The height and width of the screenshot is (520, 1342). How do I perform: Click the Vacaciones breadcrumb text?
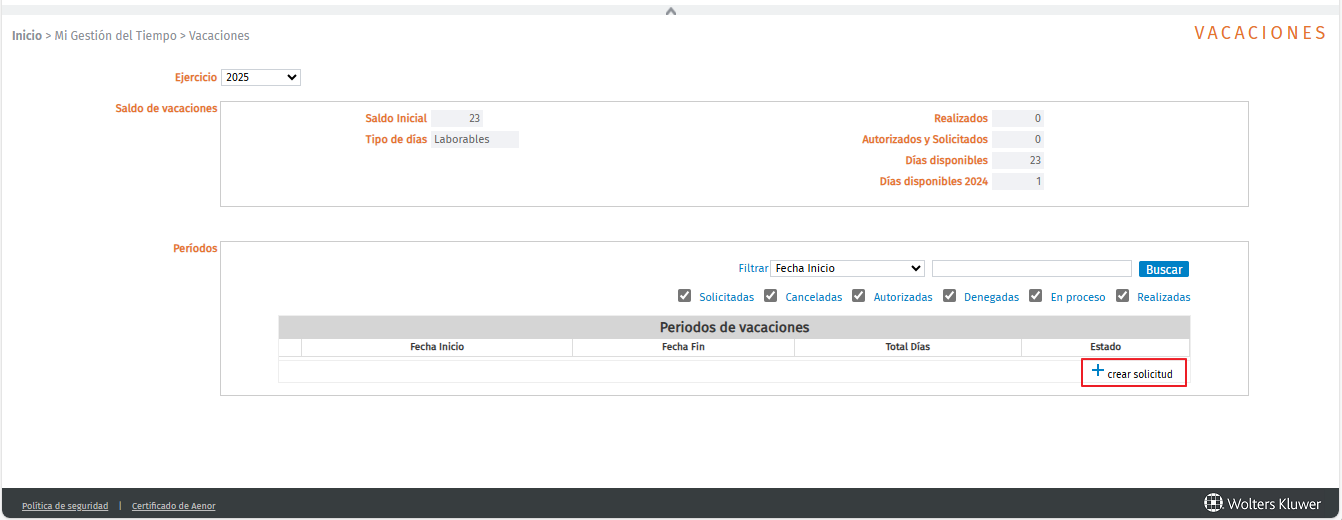(219, 35)
